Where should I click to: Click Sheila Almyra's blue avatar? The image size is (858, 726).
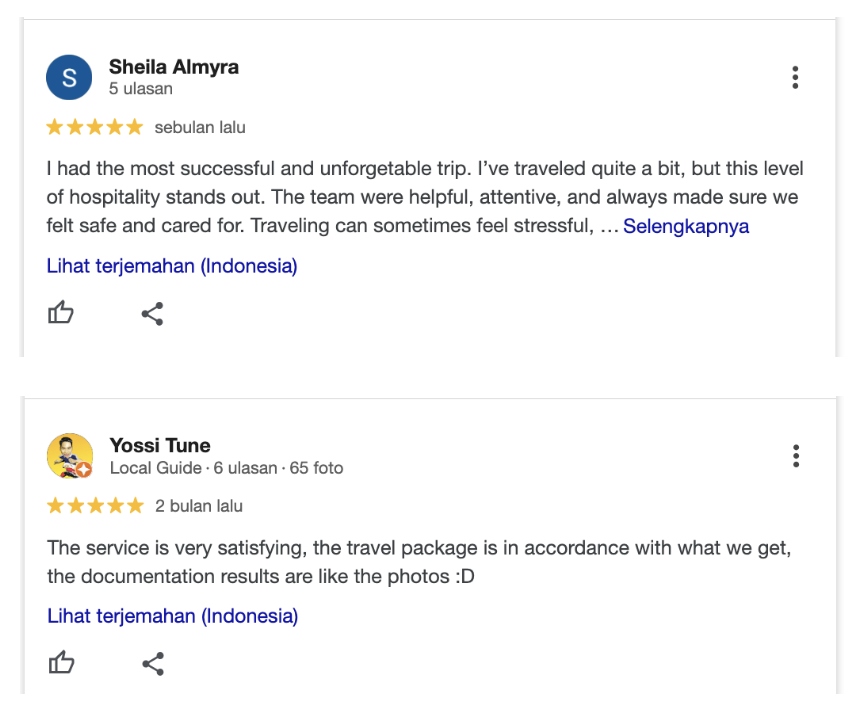(69, 78)
